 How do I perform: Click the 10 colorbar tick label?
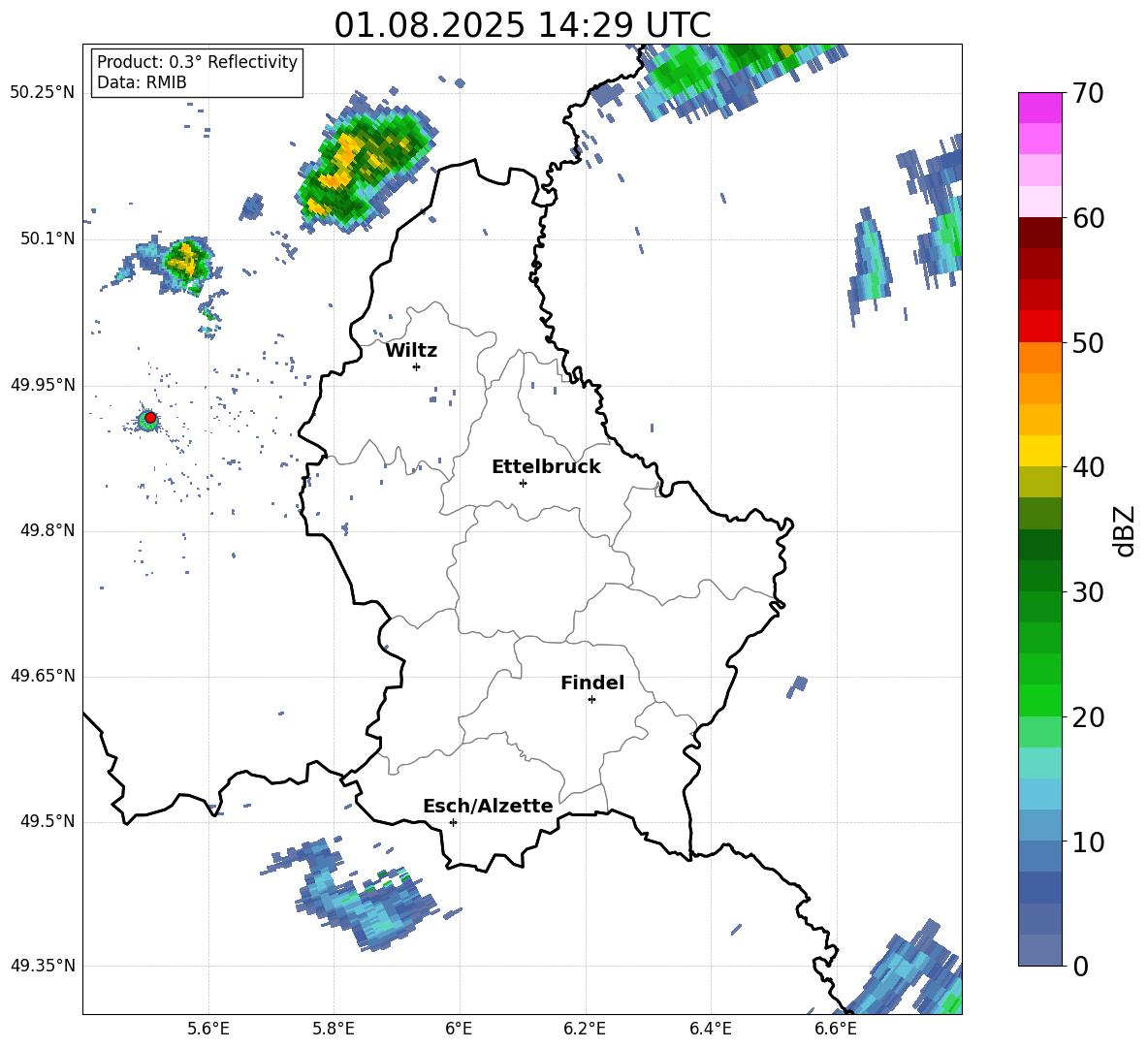coord(1088,842)
